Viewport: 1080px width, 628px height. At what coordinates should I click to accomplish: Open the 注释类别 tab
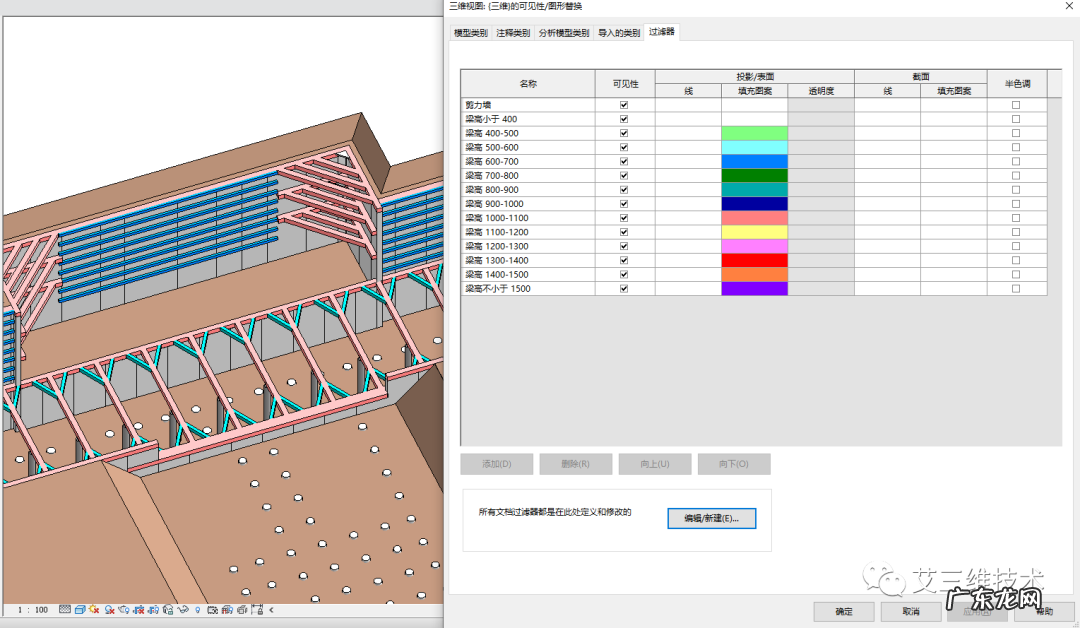click(x=514, y=33)
